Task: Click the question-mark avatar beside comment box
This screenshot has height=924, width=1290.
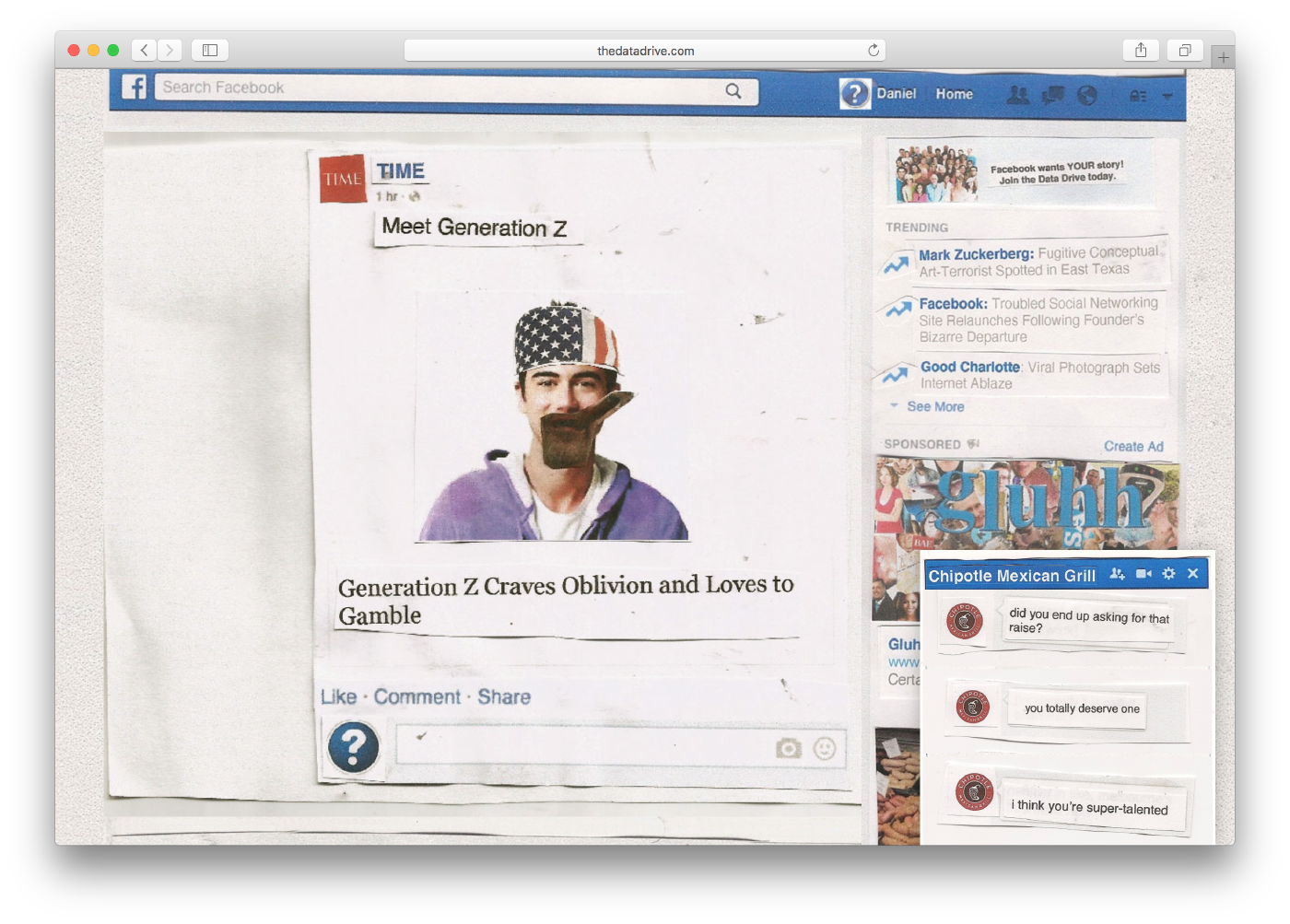Action: 353,746
